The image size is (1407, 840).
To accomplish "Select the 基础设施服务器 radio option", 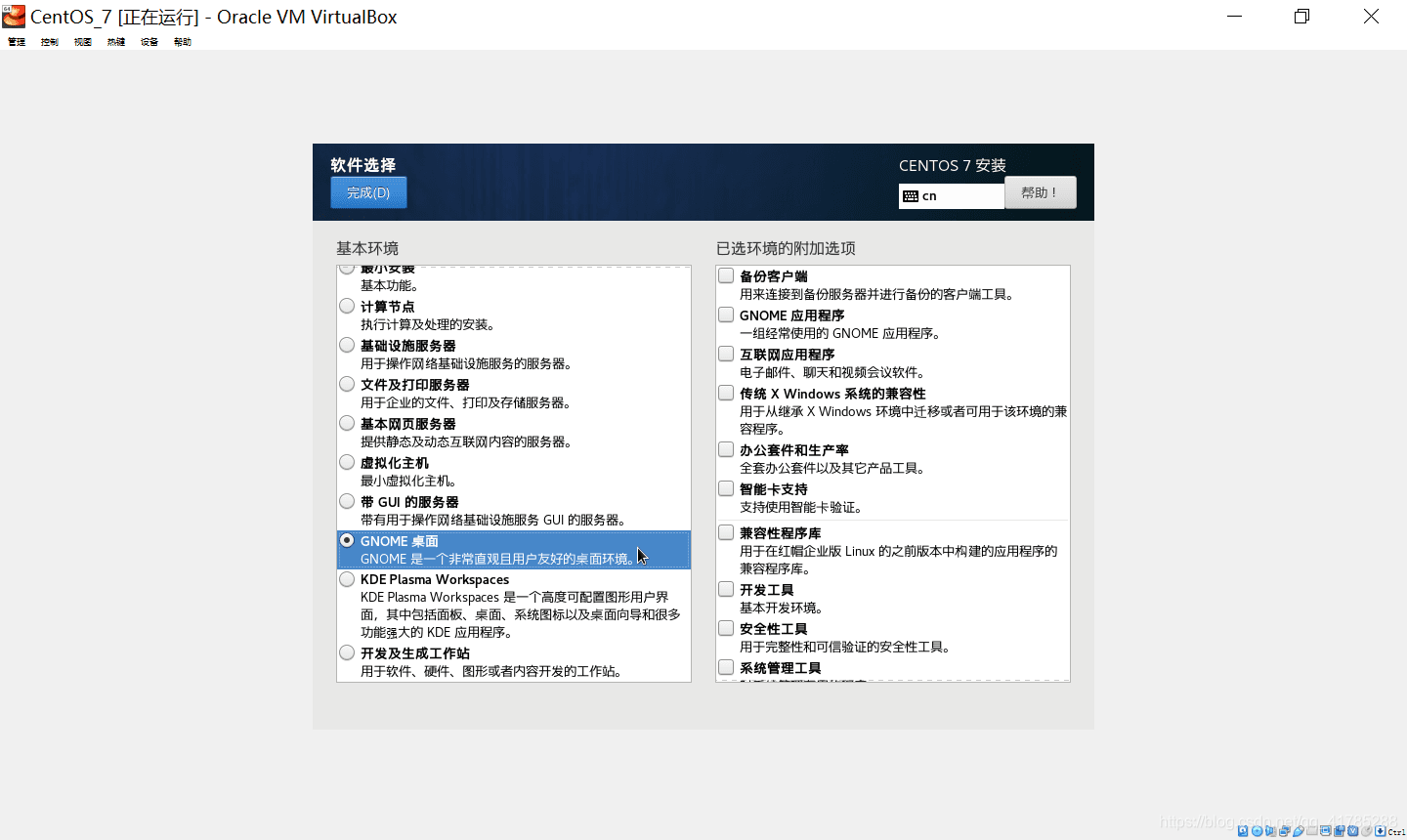I will 347,345.
